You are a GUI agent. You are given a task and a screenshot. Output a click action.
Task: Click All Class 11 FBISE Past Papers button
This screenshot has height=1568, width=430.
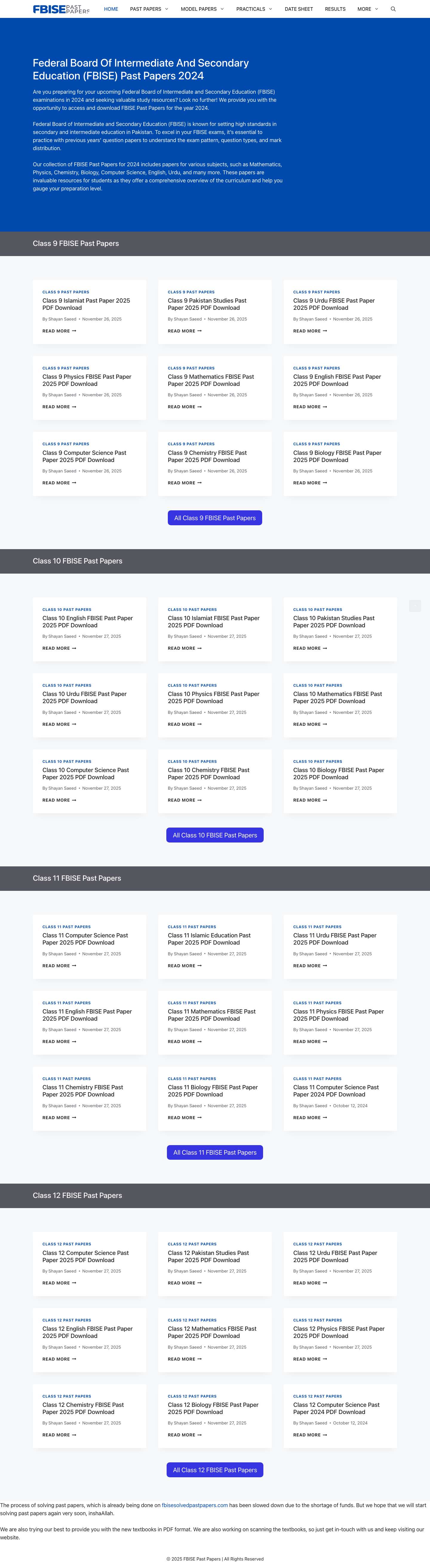coord(215,1152)
